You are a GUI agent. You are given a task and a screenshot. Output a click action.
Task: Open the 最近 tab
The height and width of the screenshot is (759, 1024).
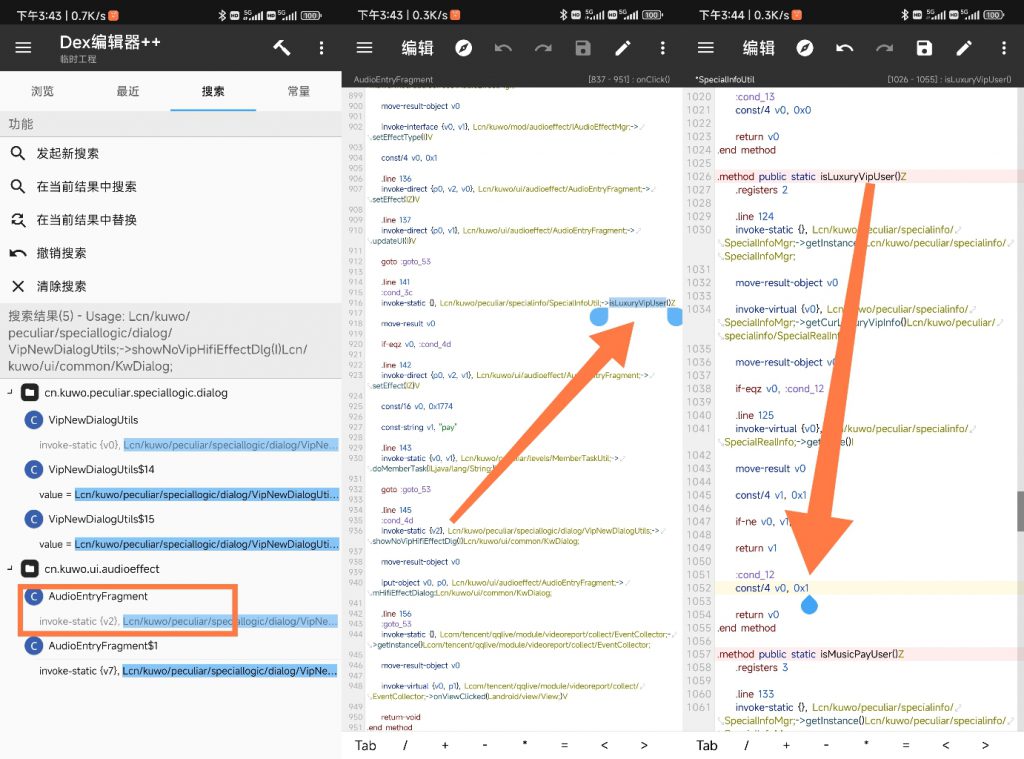click(128, 91)
